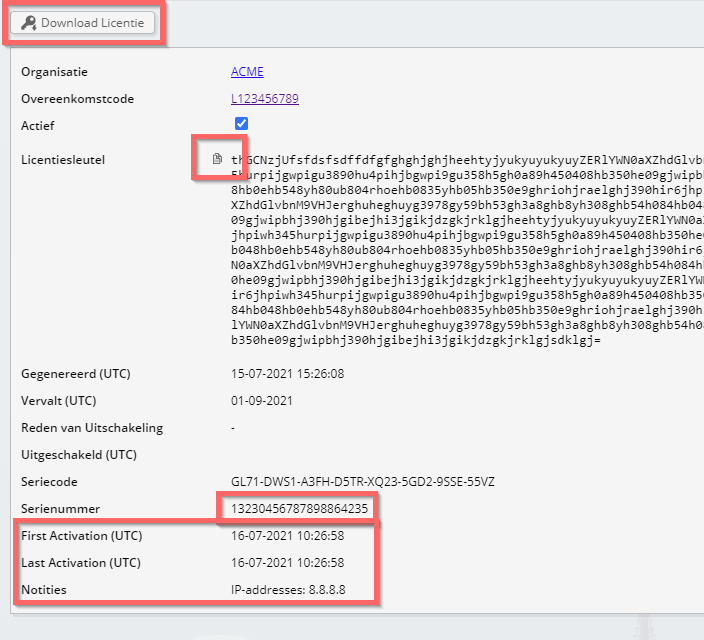Click the Serienummer label

61,509
